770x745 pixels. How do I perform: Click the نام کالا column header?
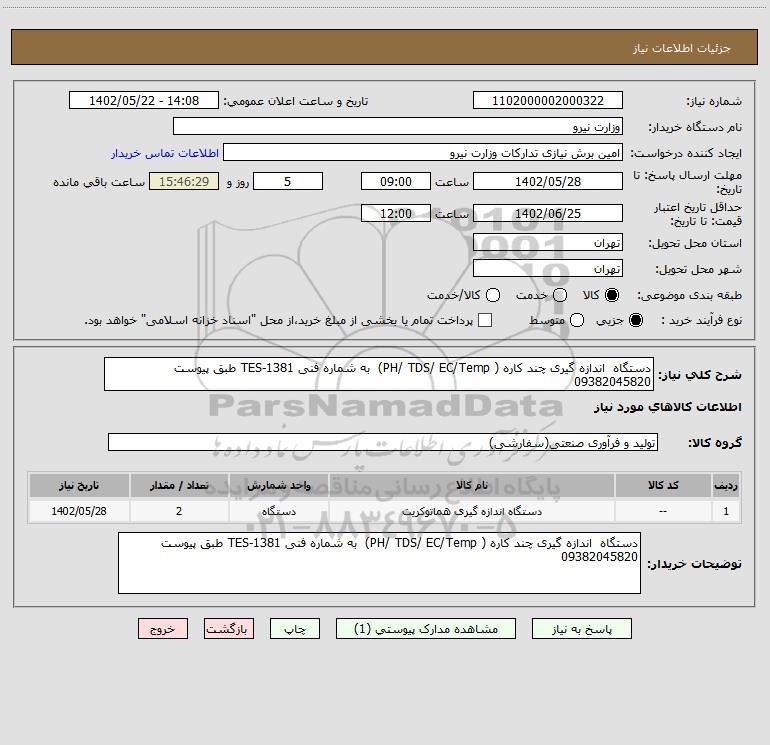point(471,485)
